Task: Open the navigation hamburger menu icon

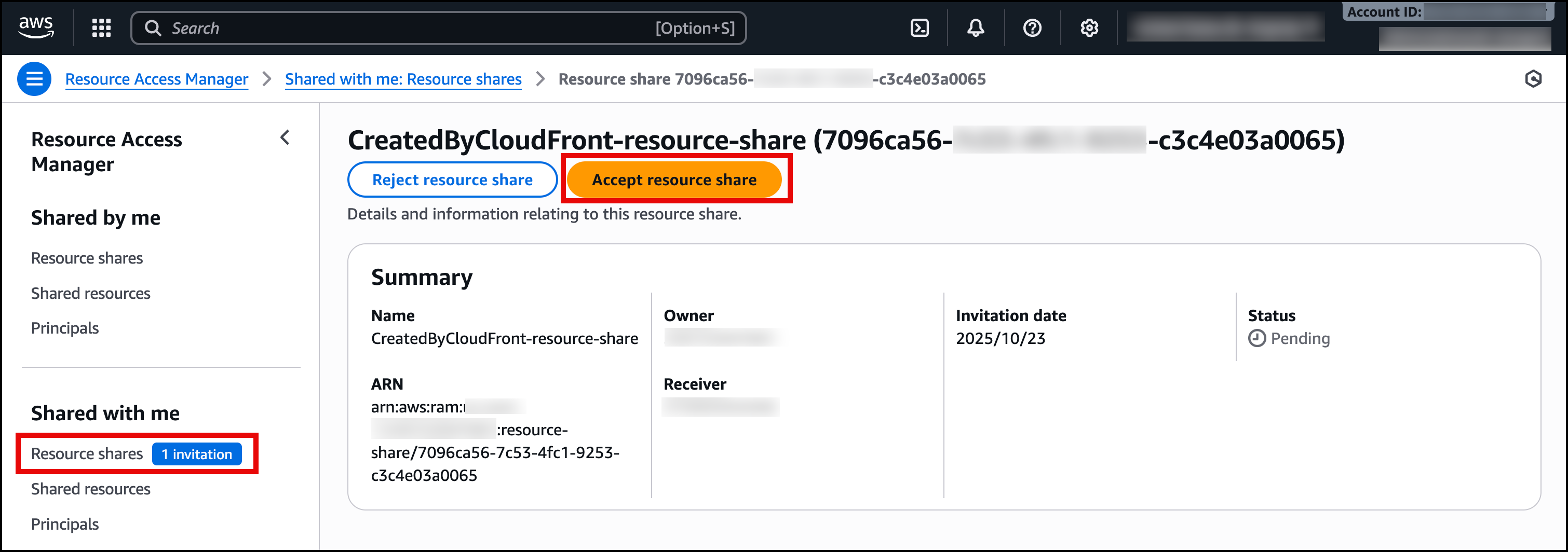Action: [x=35, y=78]
